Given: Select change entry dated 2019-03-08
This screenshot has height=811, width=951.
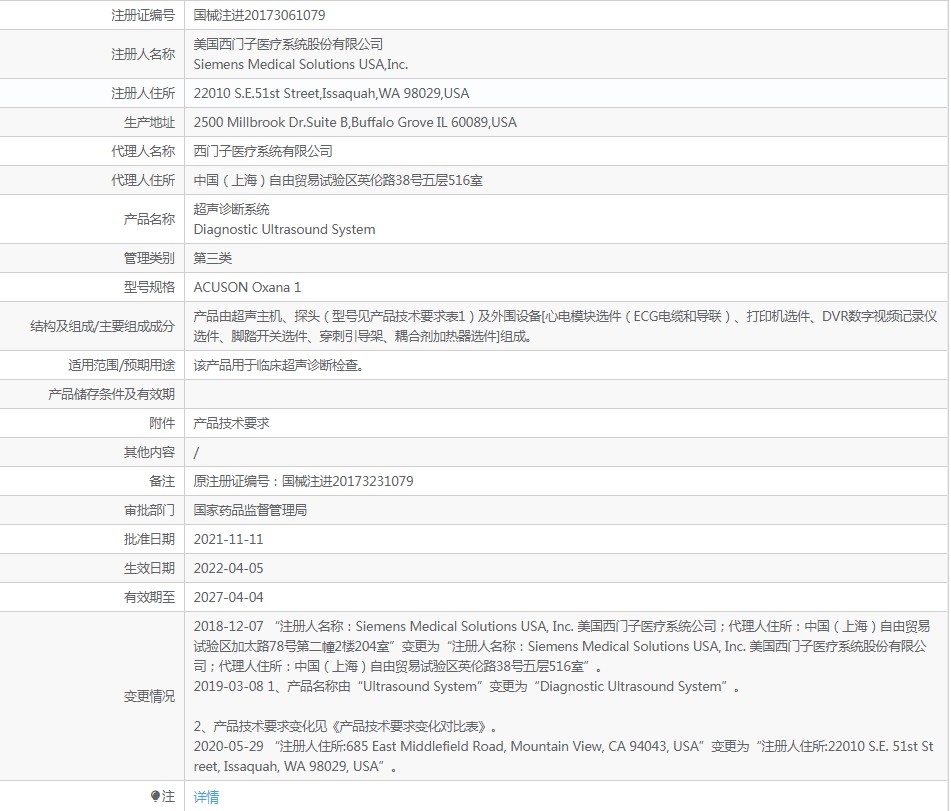Looking at the screenshot, I should coord(467,687).
